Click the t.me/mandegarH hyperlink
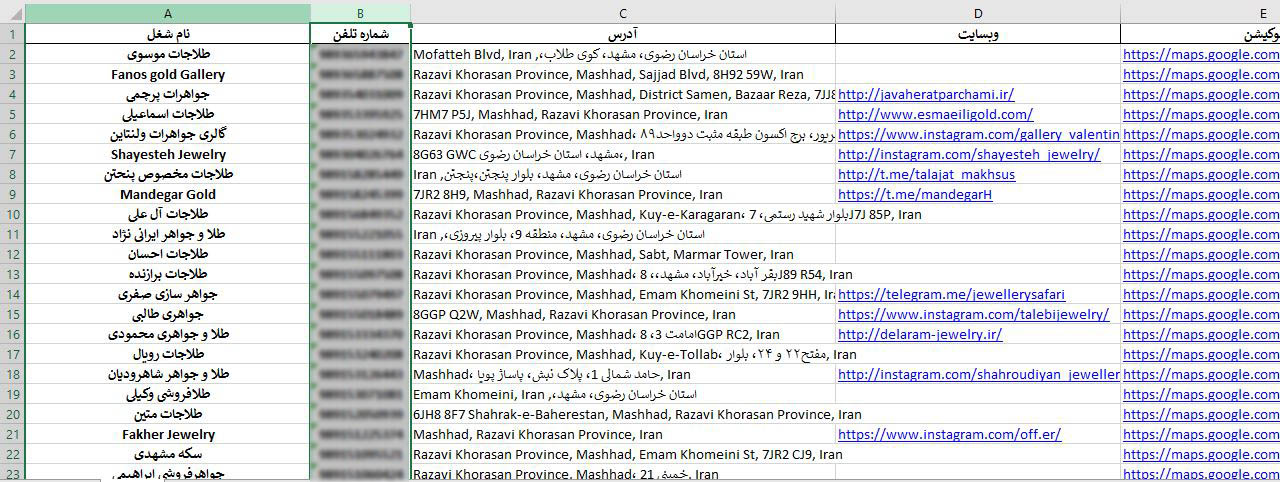Viewport: 1280px width, 482px height. pos(914,195)
